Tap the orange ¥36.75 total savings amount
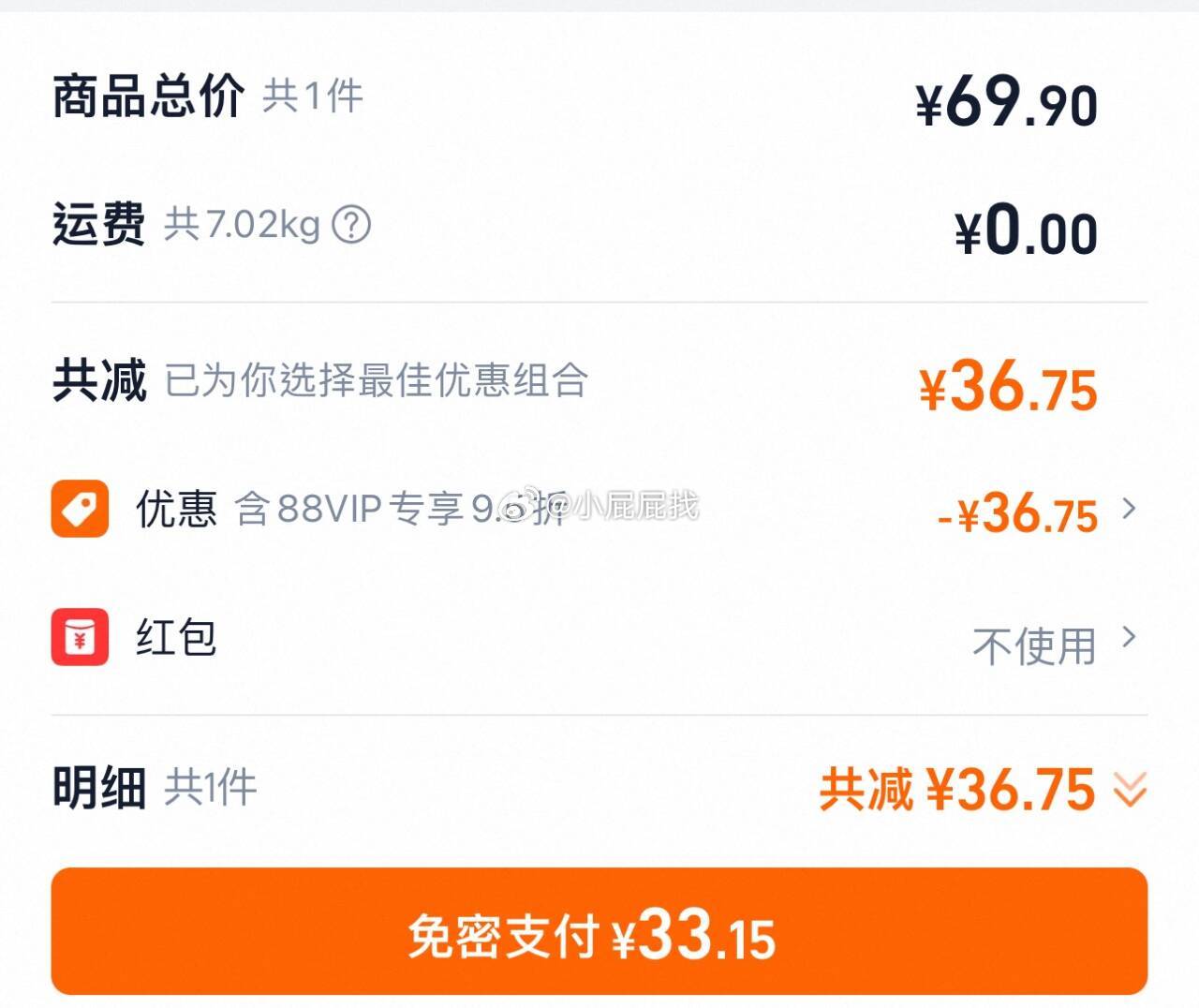Viewport: 1199px width, 1008px height. pos(1008,387)
